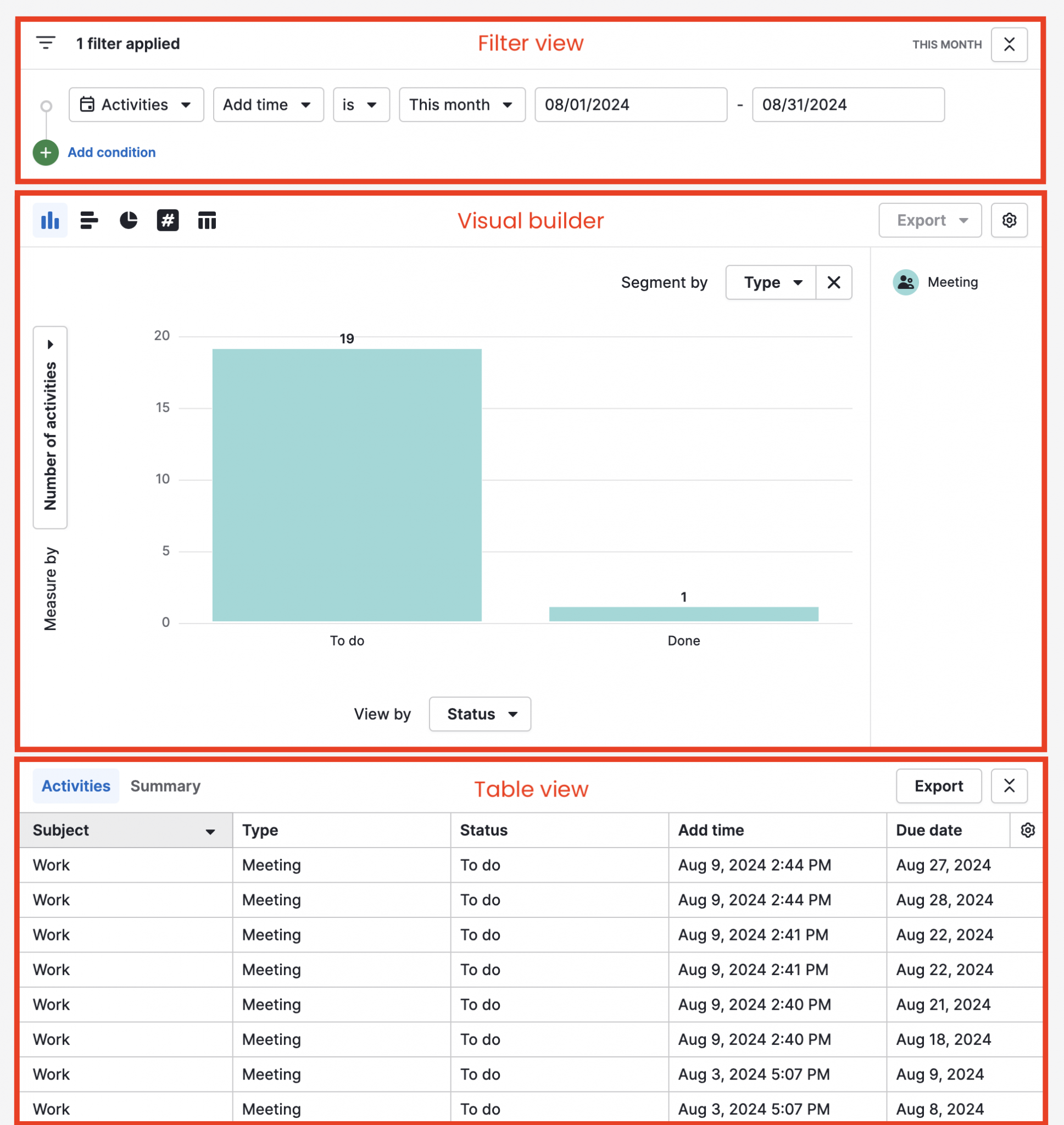
Task: Select the bar chart visualization icon
Action: 49,220
